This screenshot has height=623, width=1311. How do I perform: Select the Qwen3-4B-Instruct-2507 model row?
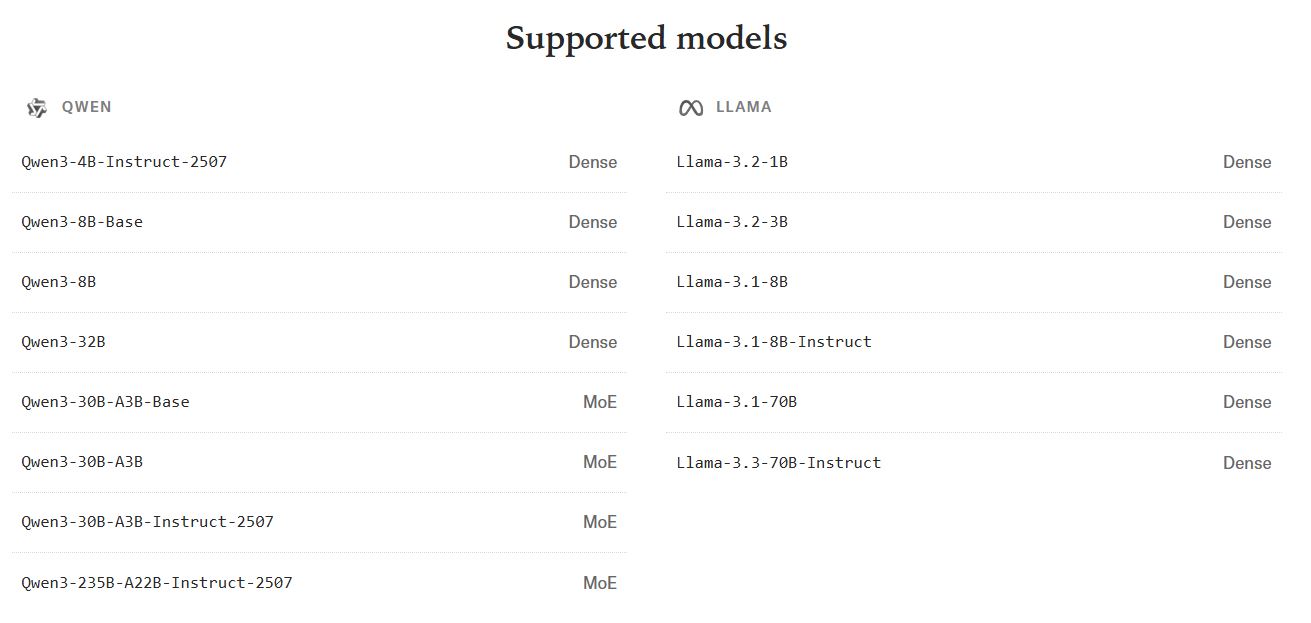(124, 162)
